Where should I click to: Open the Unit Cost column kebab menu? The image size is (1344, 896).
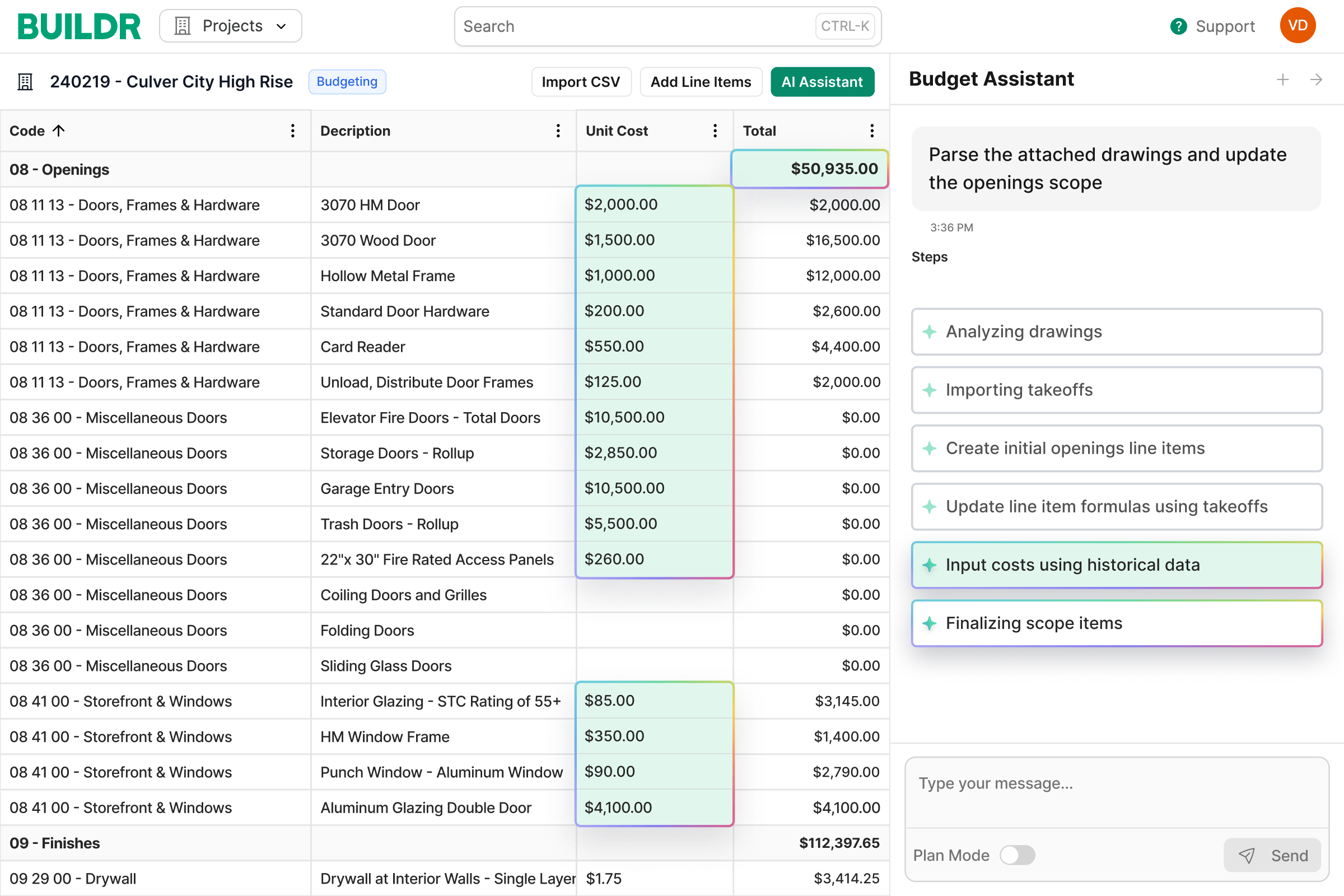715,131
